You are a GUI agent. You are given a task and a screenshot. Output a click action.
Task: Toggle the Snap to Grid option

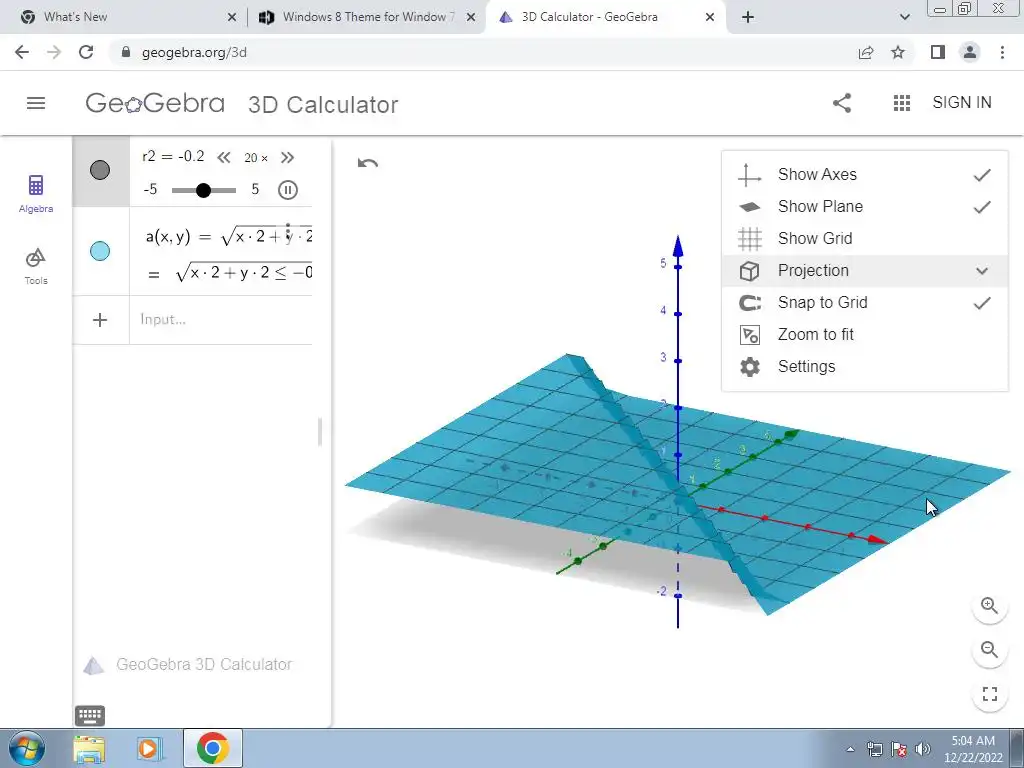865,302
